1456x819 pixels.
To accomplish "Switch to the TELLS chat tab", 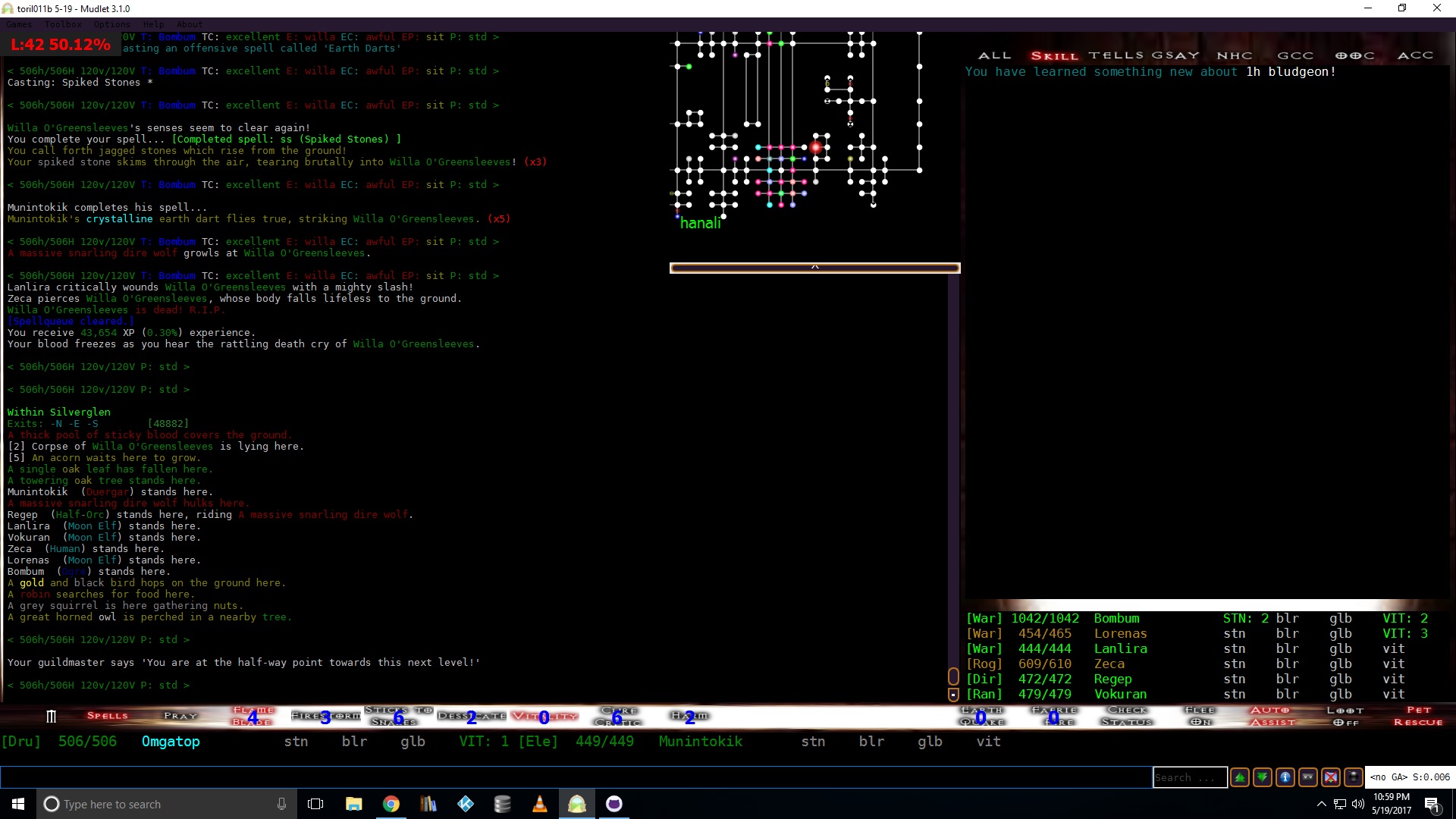I will coord(1116,55).
